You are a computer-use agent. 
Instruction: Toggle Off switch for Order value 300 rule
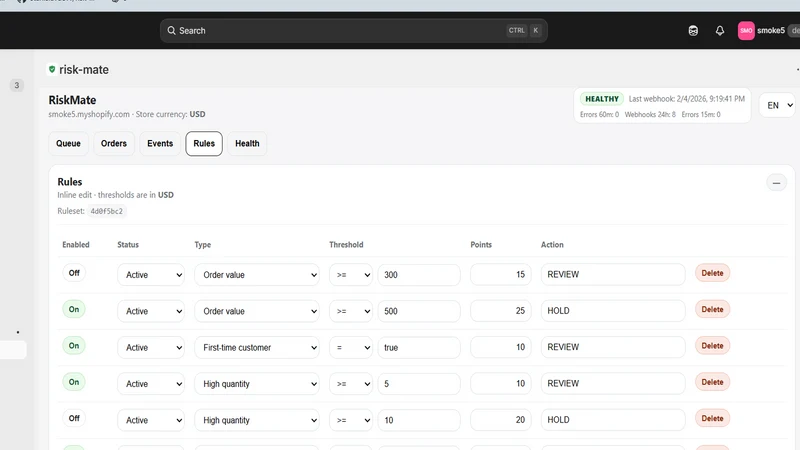click(x=74, y=273)
